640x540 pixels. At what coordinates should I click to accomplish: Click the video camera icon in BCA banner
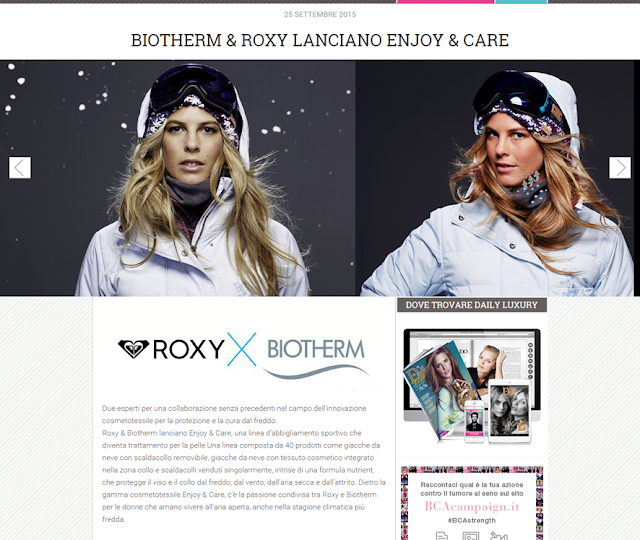499,536
